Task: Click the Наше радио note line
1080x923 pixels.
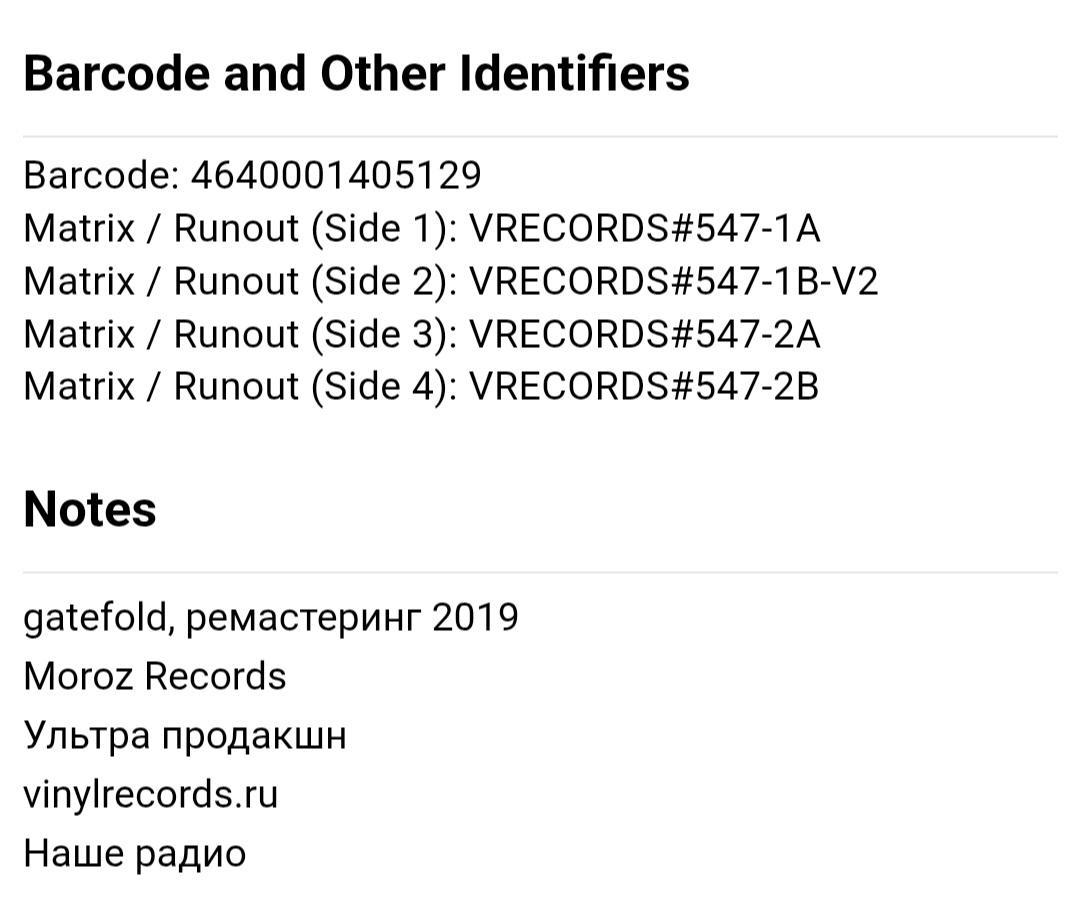Action: point(134,854)
